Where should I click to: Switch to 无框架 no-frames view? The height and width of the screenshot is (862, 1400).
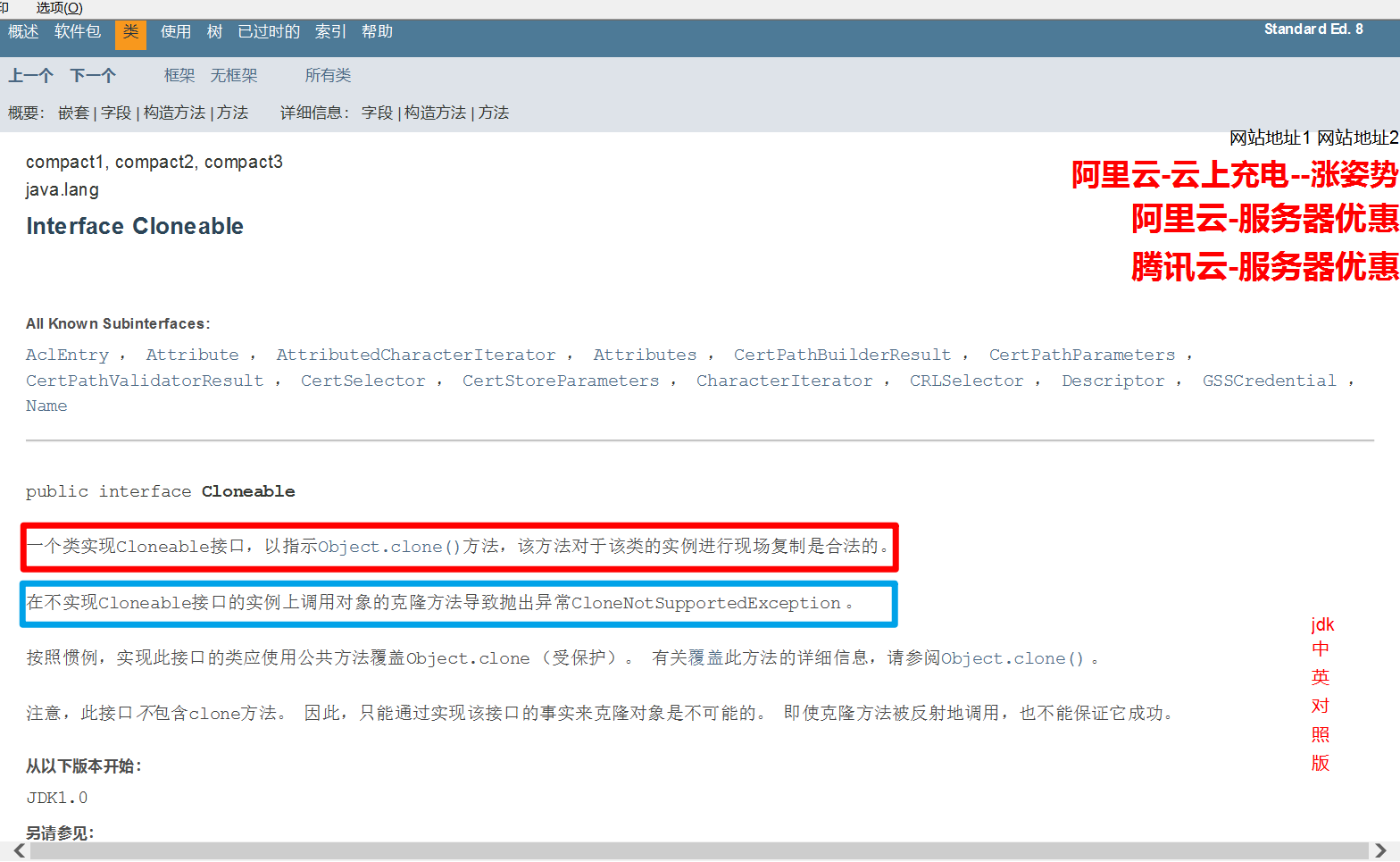click(234, 76)
